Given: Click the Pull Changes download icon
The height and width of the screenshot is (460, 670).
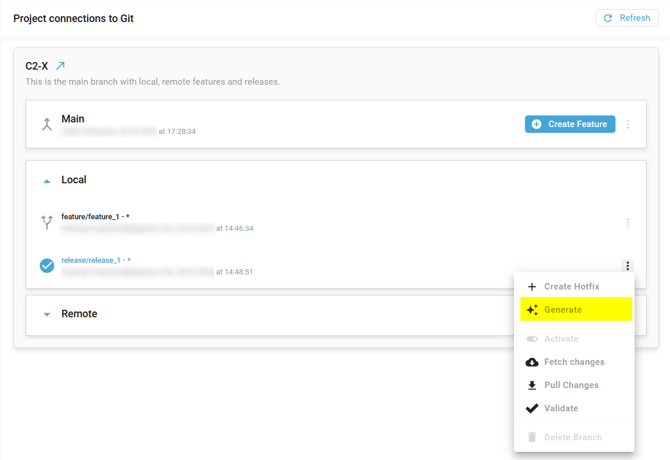Looking at the screenshot, I should (x=532, y=385).
